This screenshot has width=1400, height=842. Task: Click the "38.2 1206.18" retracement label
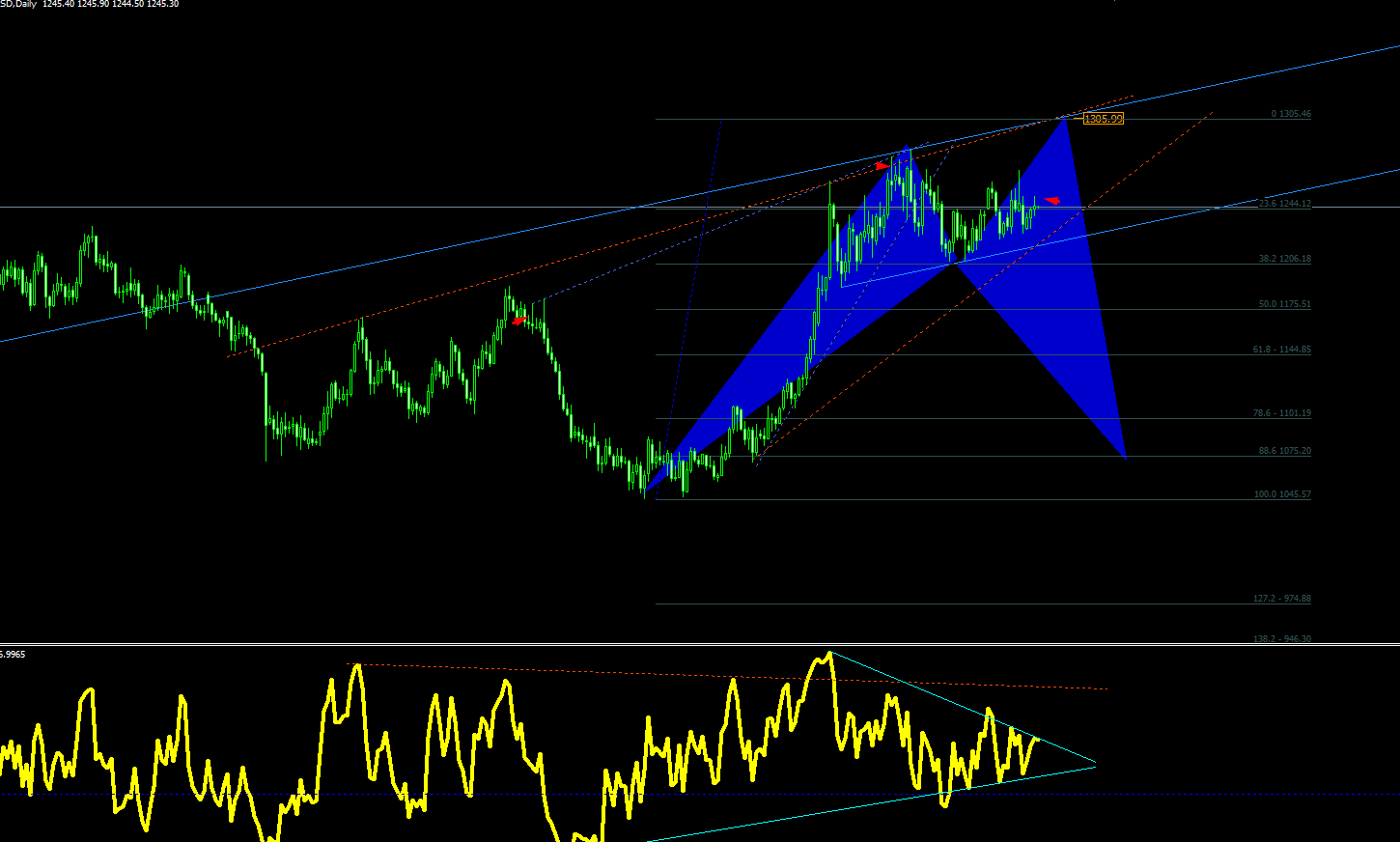pyautogui.click(x=1285, y=259)
